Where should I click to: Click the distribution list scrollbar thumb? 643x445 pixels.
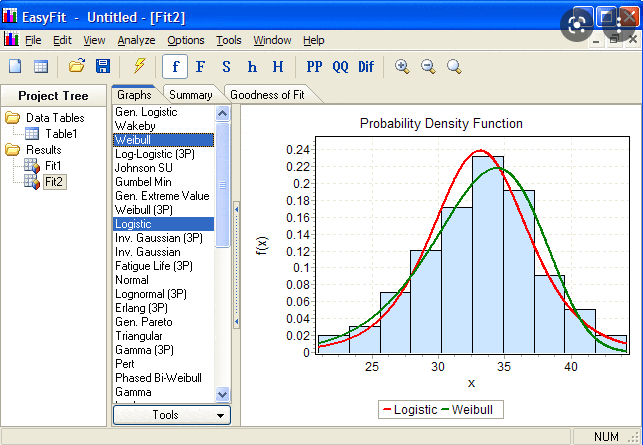point(222,185)
